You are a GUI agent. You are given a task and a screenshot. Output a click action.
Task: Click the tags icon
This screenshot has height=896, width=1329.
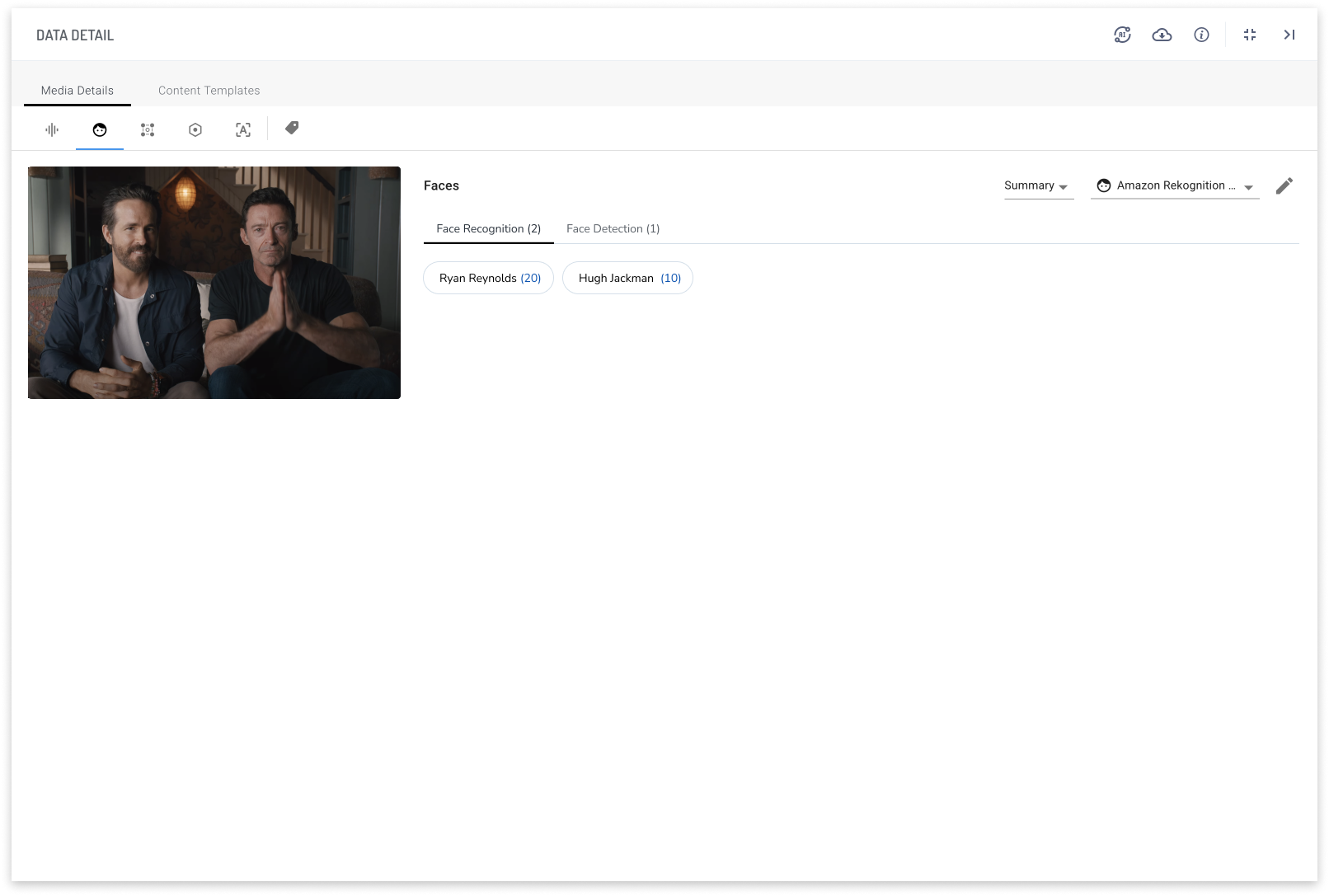click(292, 129)
